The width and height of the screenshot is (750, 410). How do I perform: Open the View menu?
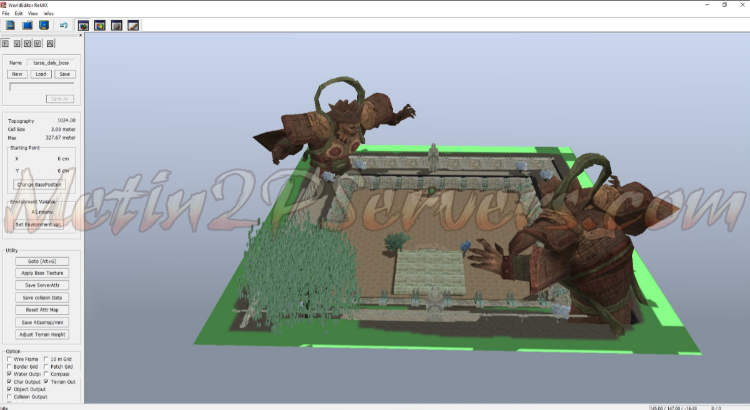click(33, 13)
